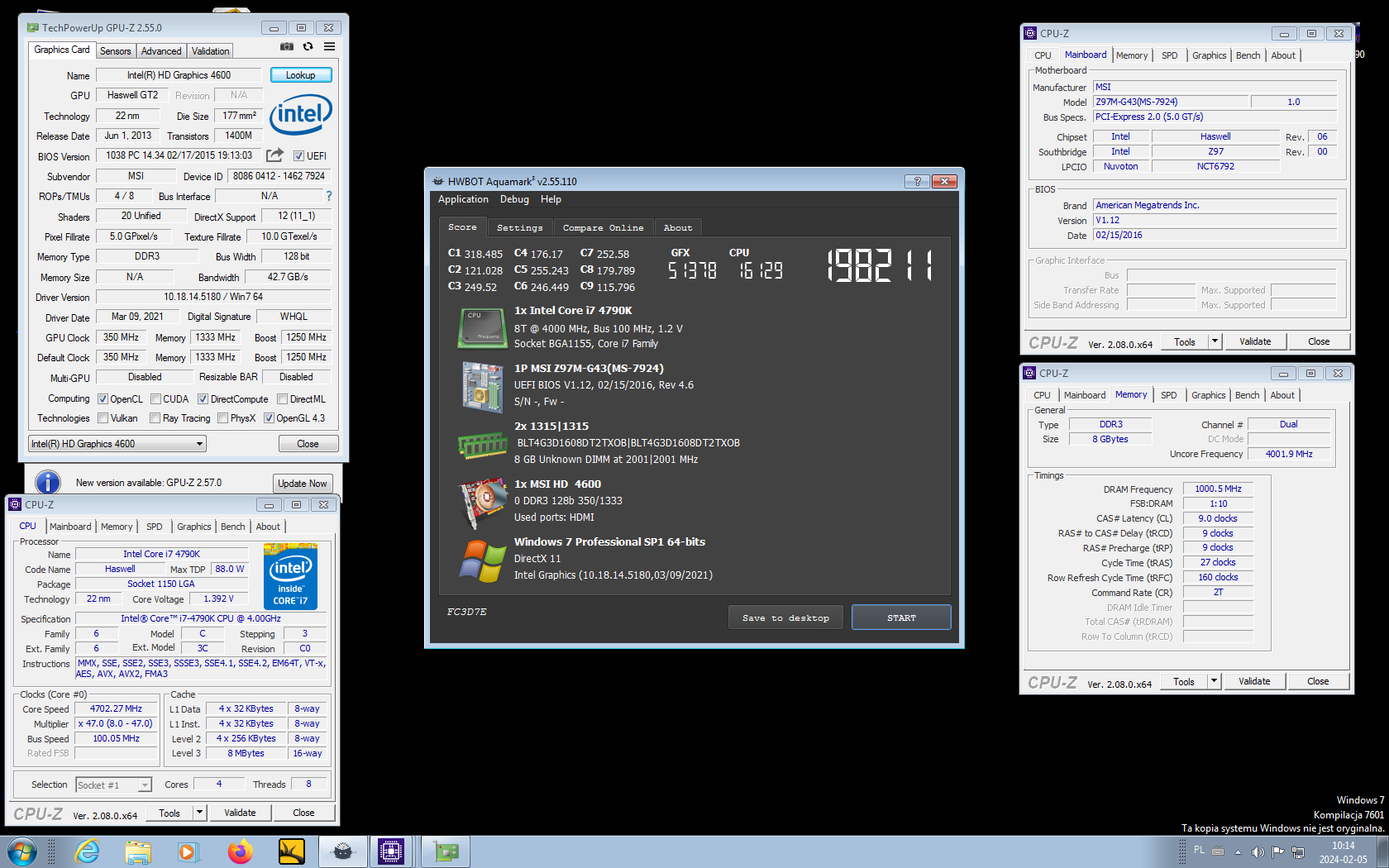Open the SPD tab in CPU-Z Mainboard window

[x=1169, y=55]
